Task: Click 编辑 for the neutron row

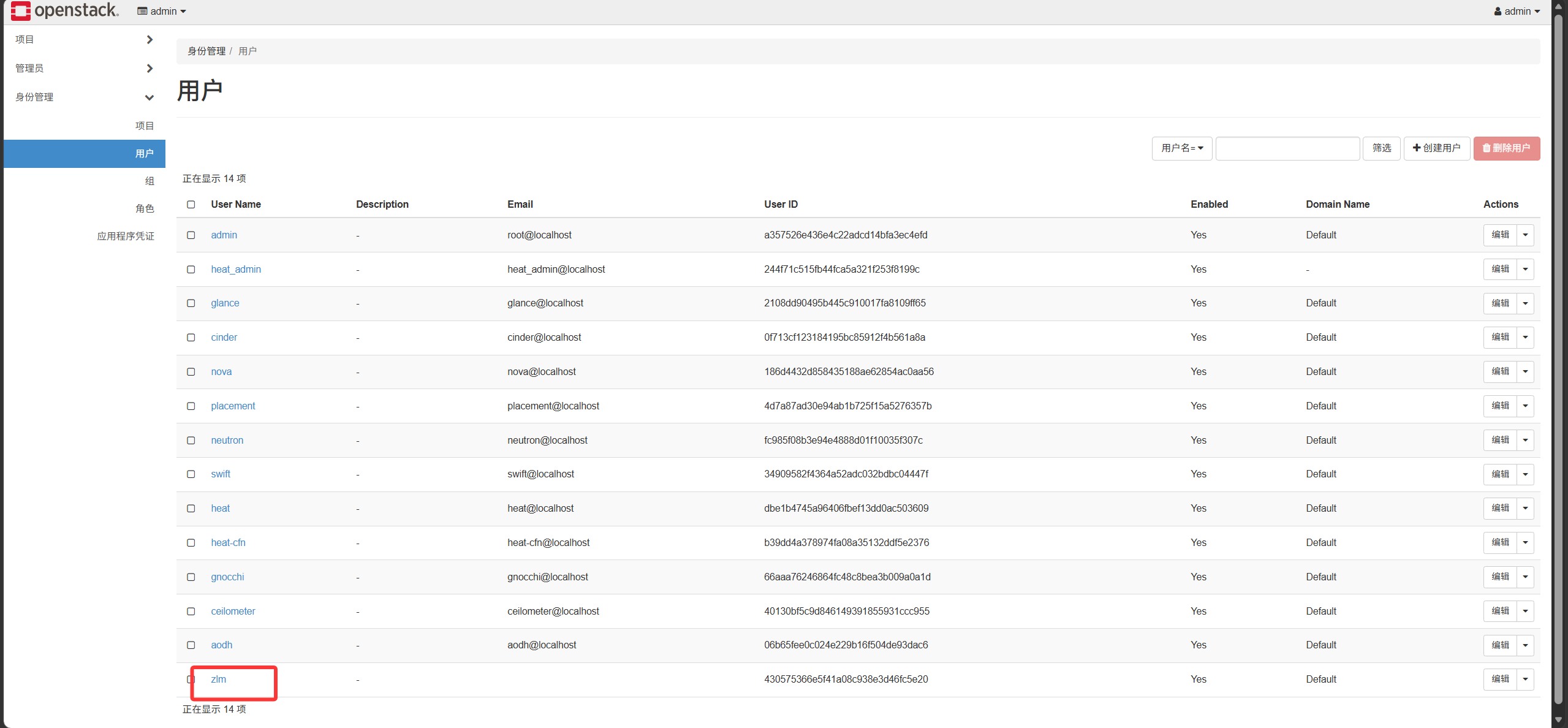Action: [1500, 441]
